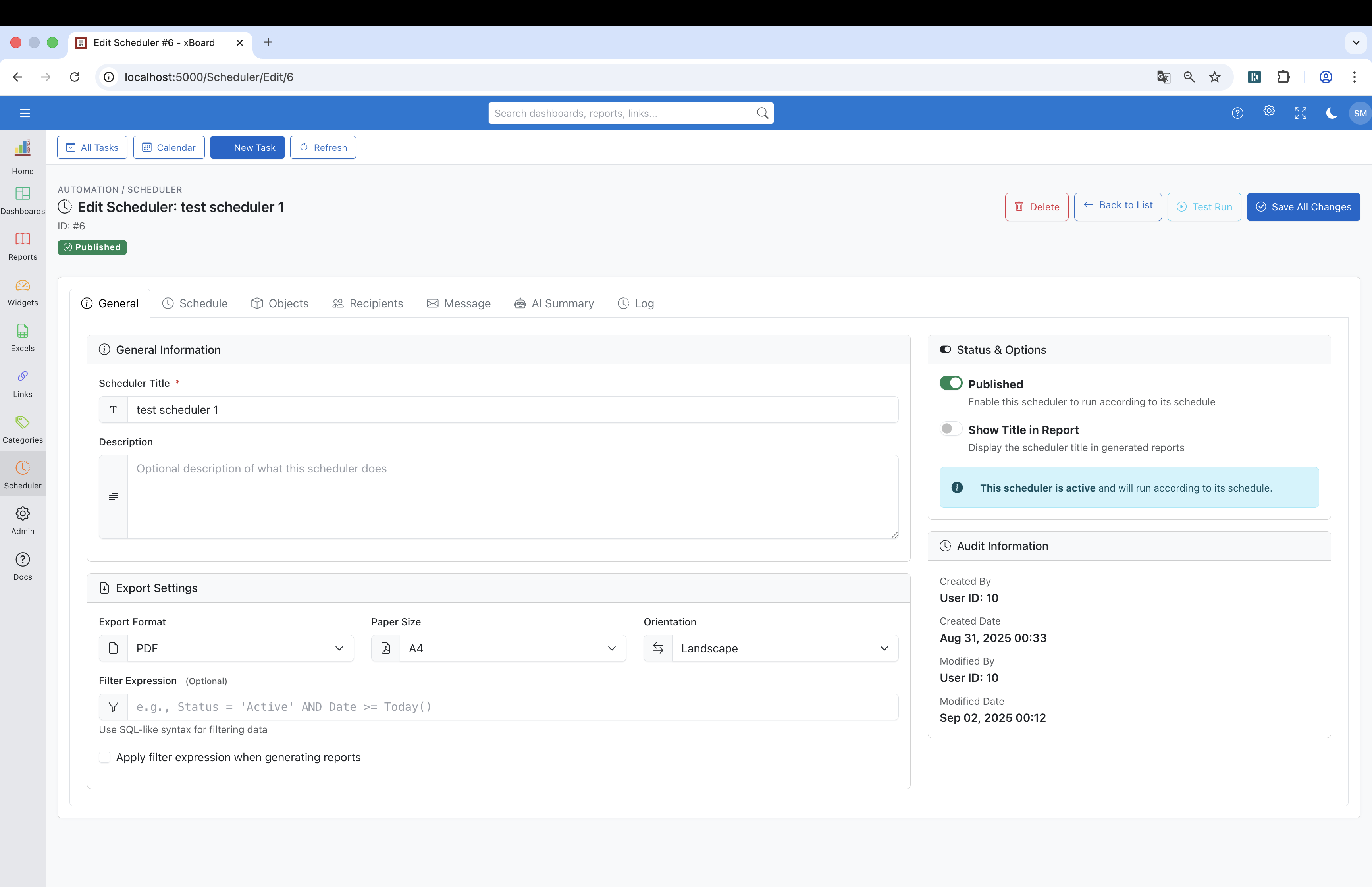Toggle the Published switch off
Screen dimensions: 1372x887
point(950,383)
